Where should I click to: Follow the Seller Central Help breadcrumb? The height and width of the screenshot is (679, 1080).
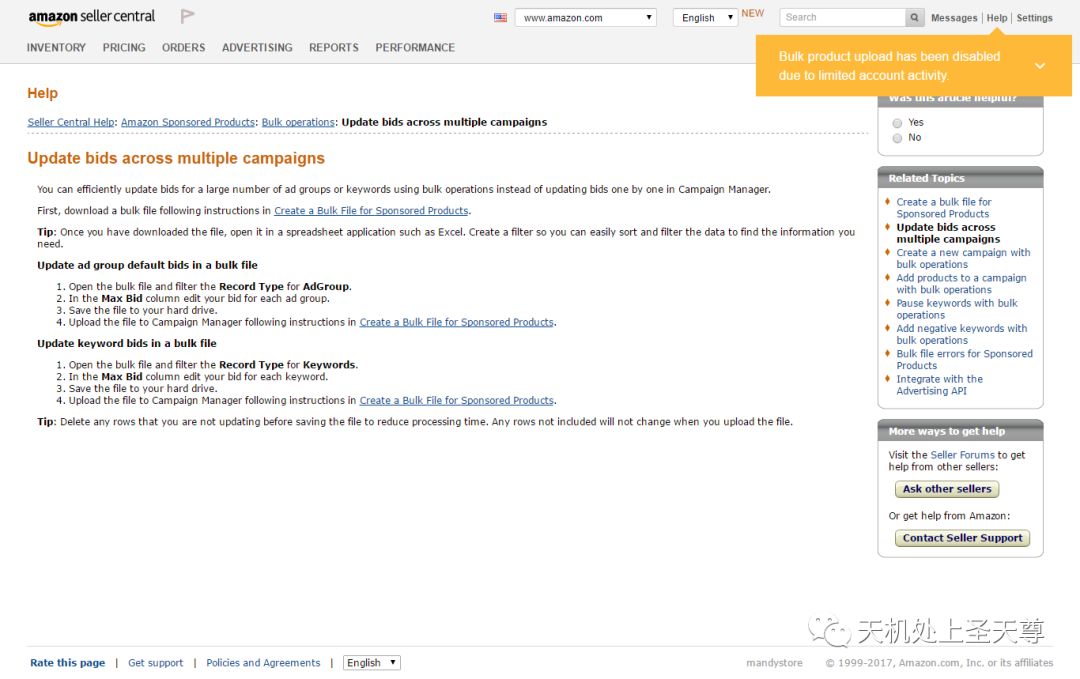coord(71,122)
